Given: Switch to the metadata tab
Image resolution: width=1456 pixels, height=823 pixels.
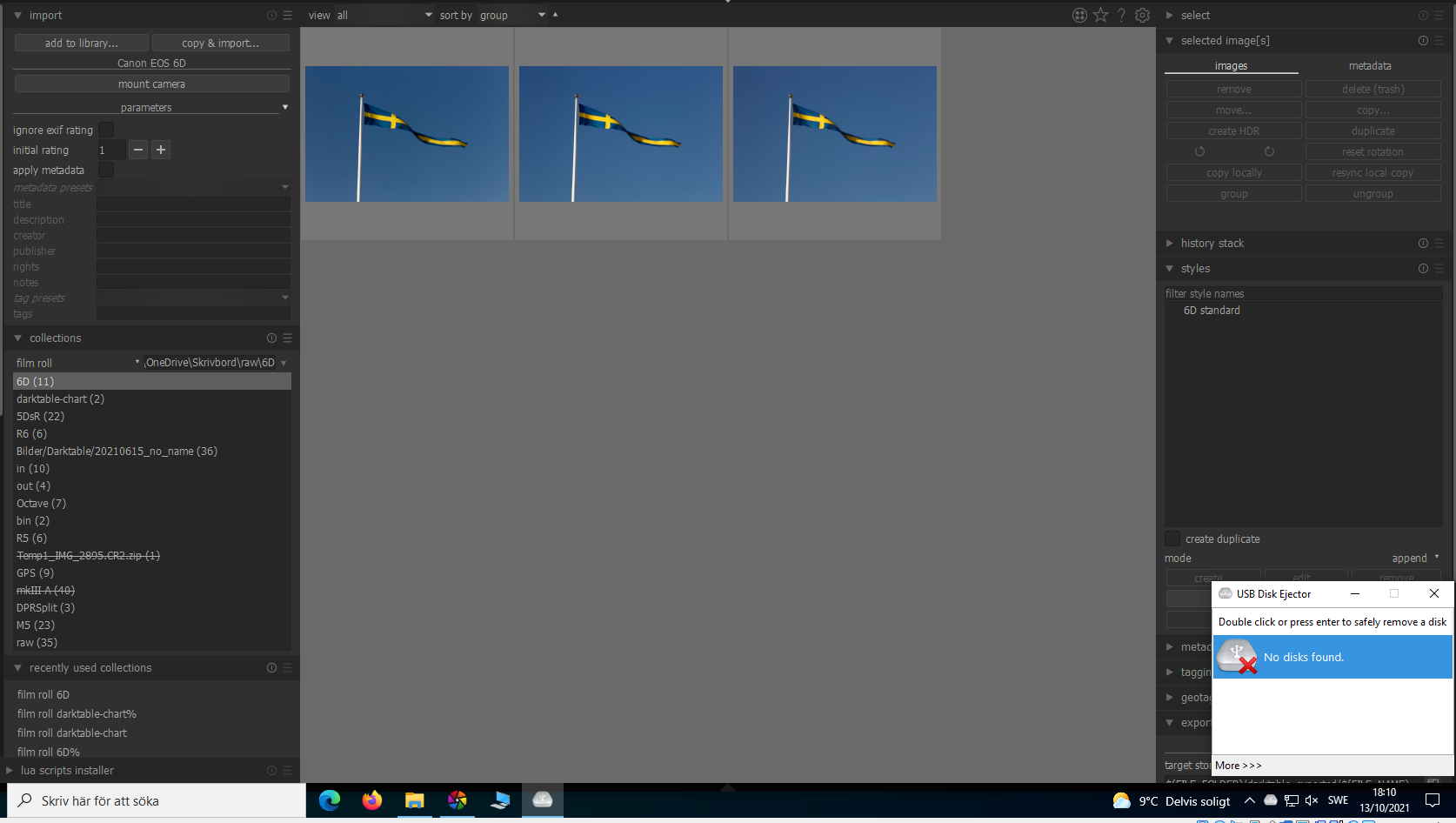Looking at the screenshot, I should tap(1370, 66).
